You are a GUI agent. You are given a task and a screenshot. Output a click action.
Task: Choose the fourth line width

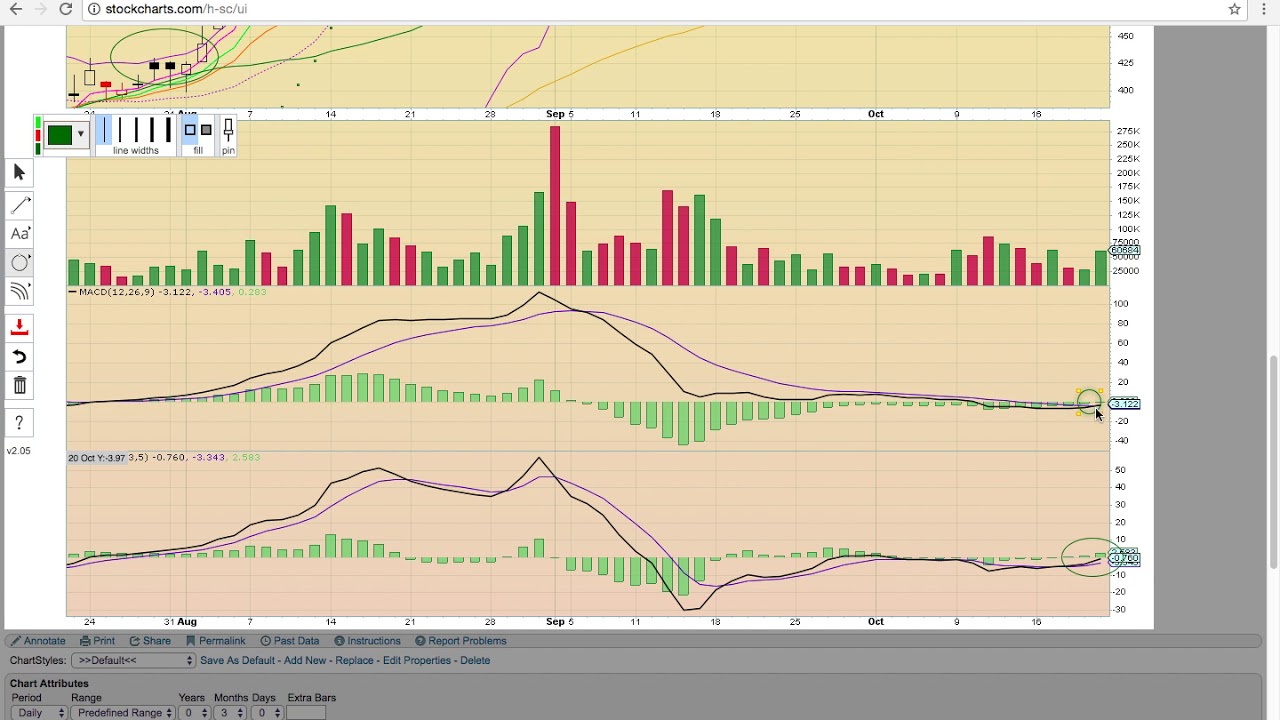(x=152, y=130)
